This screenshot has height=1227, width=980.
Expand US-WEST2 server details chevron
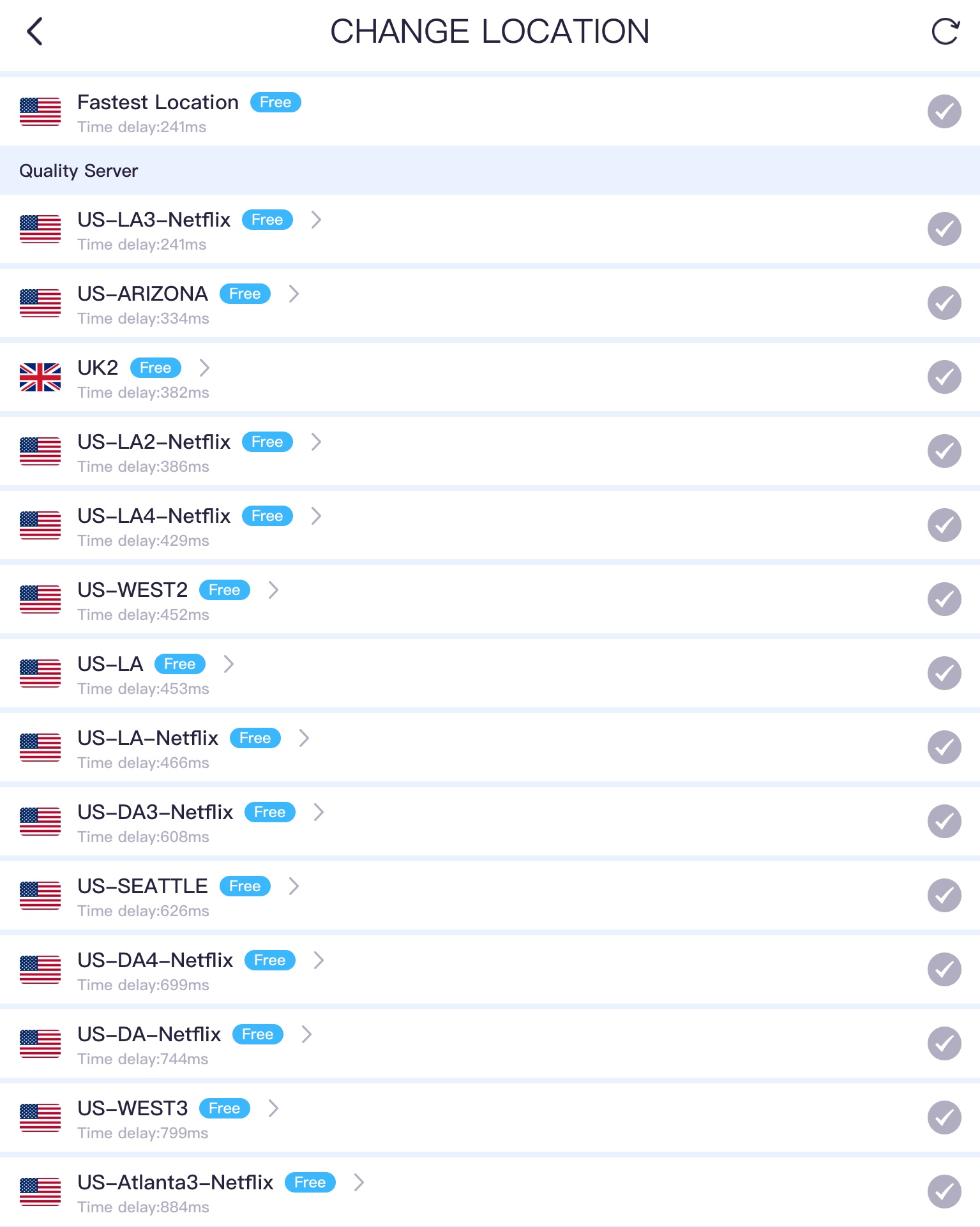[x=273, y=591]
